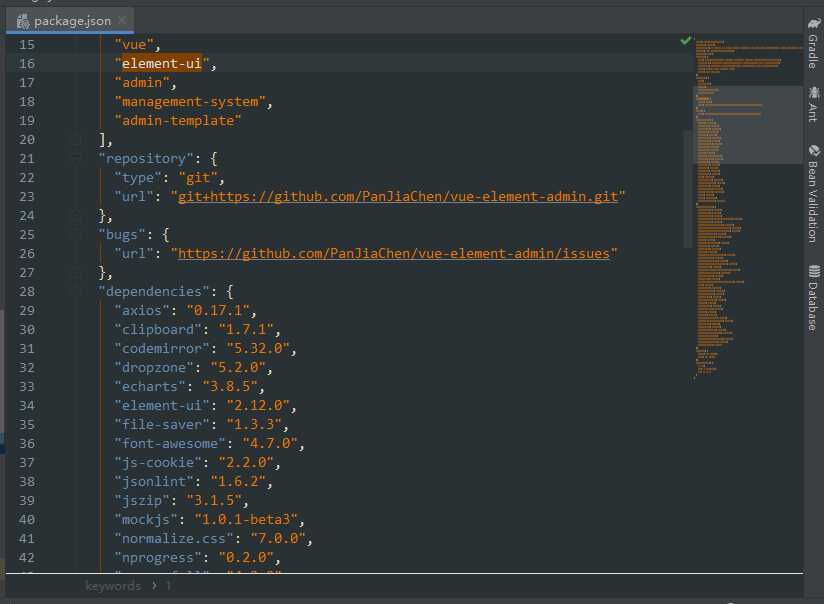Image resolution: width=824 pixels, height=604 pixels.
Task: Click the "echarts" dependency name
Action: (x=150, y=386)
